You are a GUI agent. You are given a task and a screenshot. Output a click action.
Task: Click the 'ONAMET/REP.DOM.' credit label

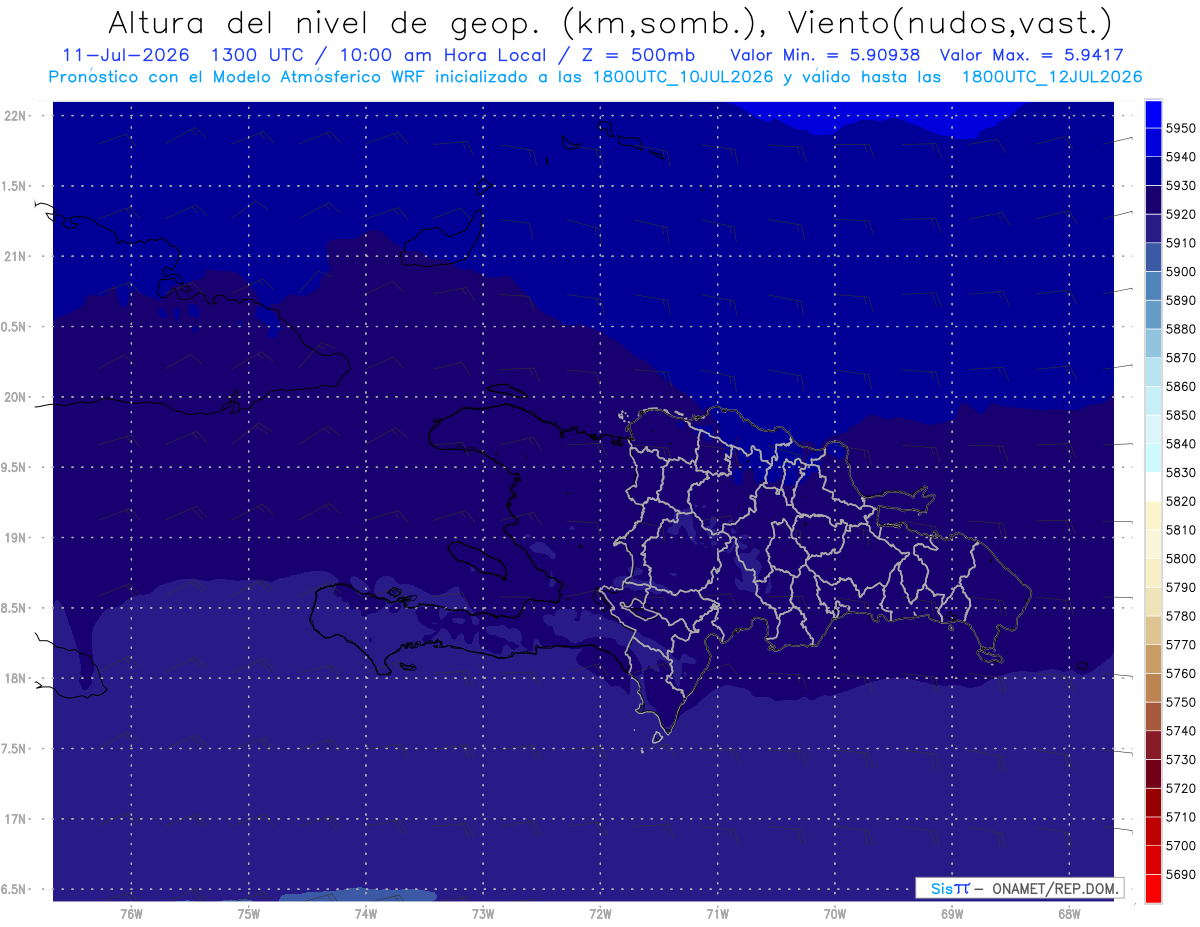[x=1054, y=888]
